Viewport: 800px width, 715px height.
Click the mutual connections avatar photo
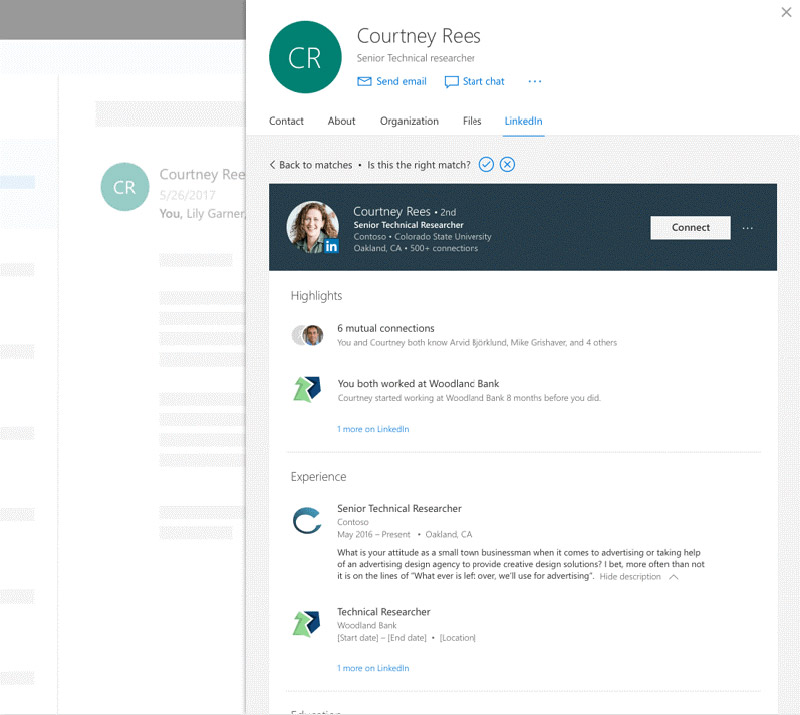coord(312,335)
